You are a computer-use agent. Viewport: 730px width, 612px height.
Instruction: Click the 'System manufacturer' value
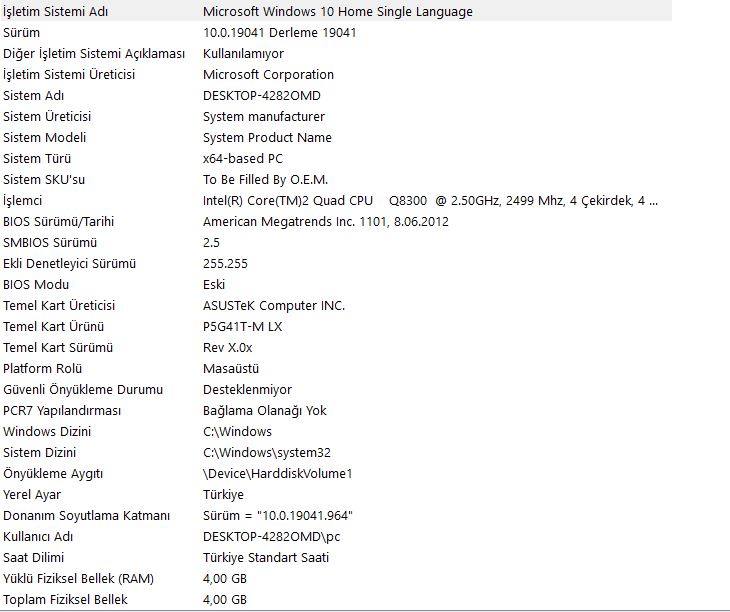(x=264, y=116)
